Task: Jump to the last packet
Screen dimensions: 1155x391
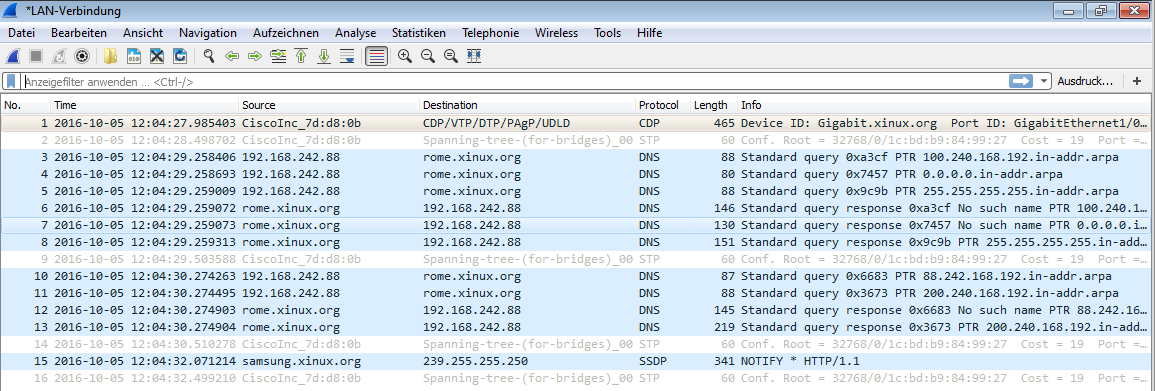Action: click(323, 56)
